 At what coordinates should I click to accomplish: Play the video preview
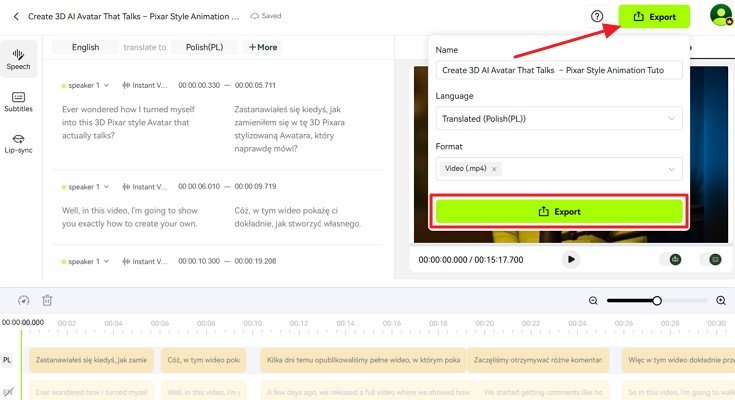tap(571, 259)
